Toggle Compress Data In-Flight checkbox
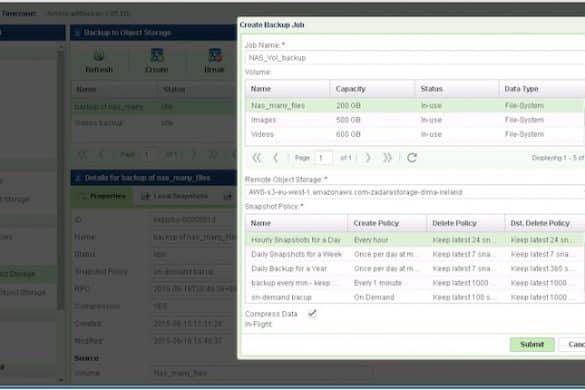This screenshot has height=390, width=585. click(312, 314)
